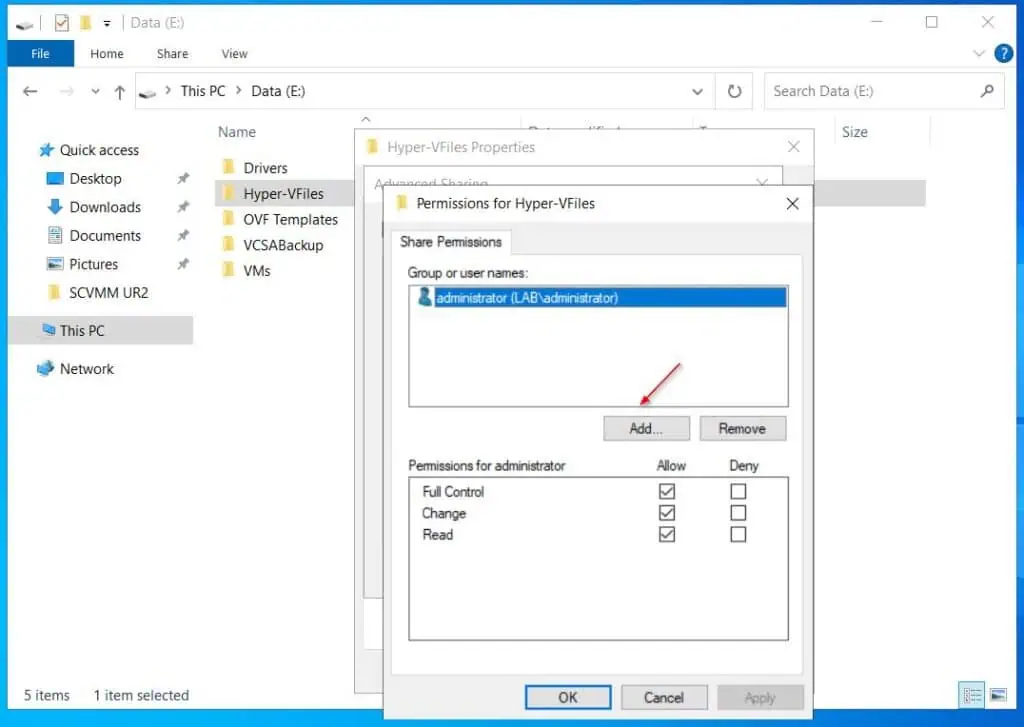Click the Documents pin icon

click(183, 235)
